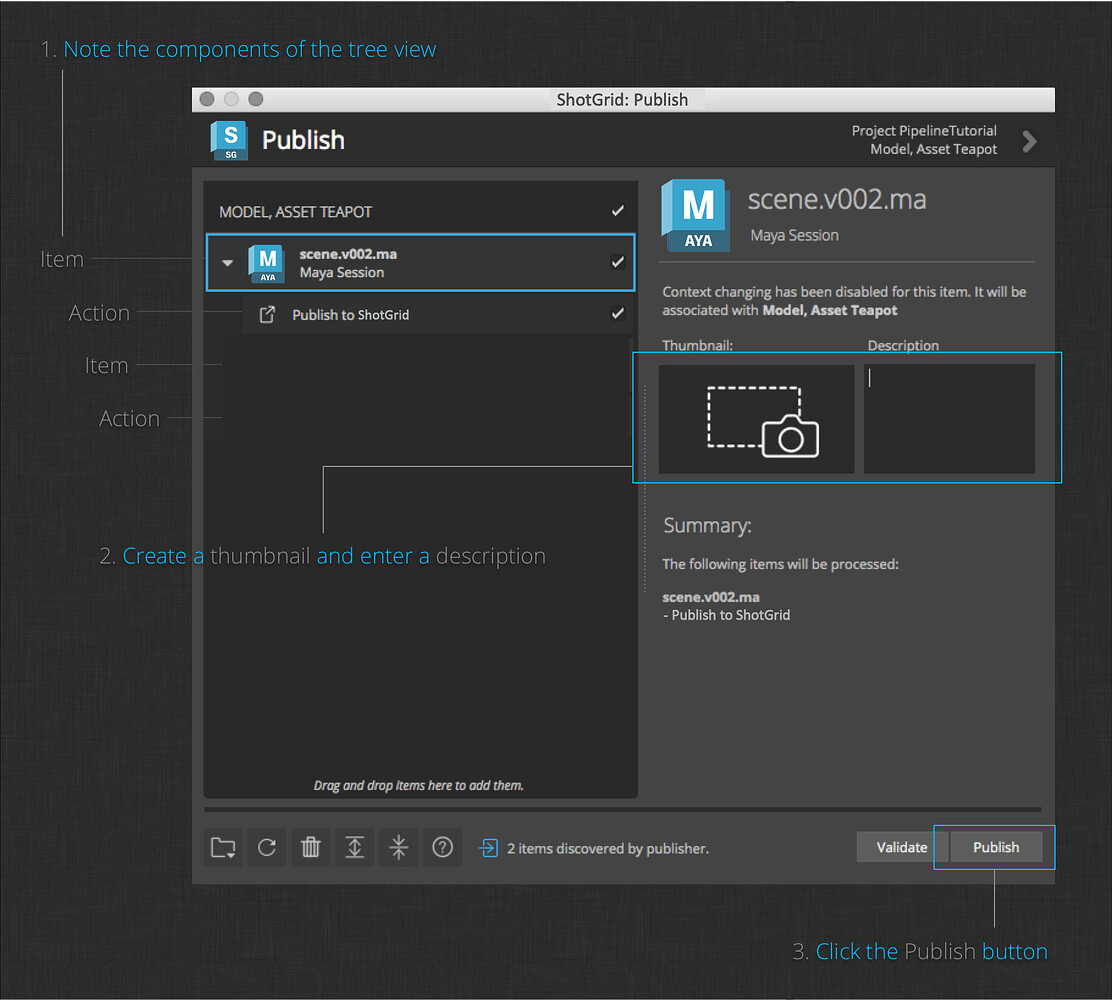Click the ShotGrid SG logo icon
1112x1000 pixels.
(x=229, y=141)
